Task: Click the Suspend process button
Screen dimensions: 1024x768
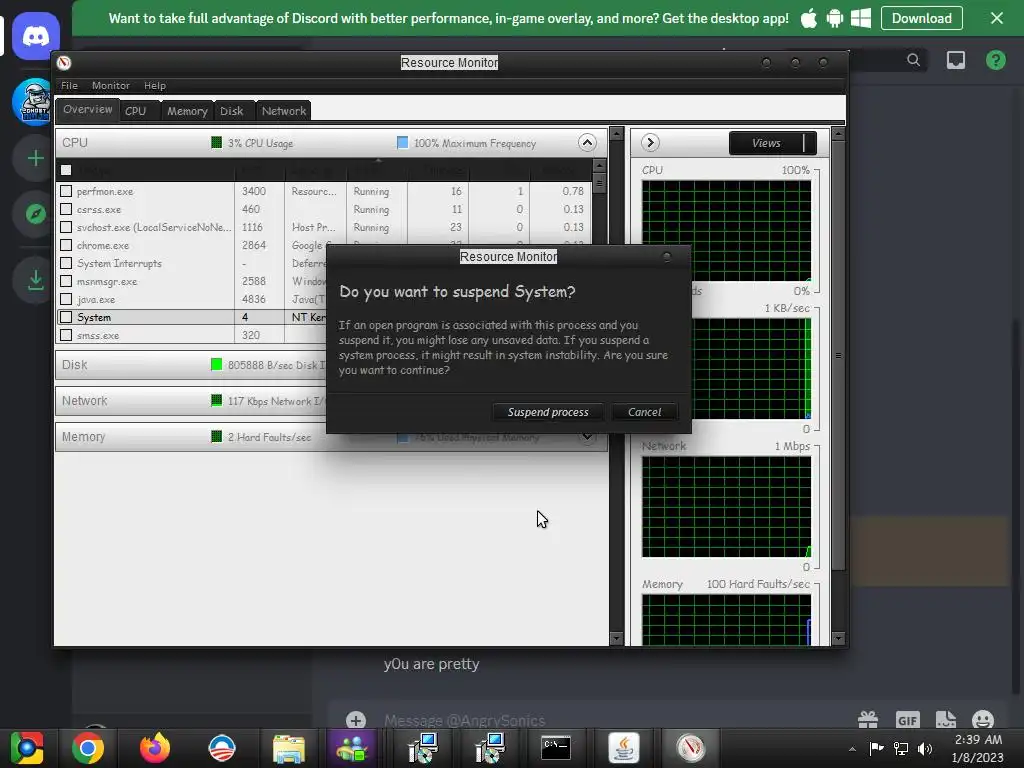Action: (x=548, y=412)
